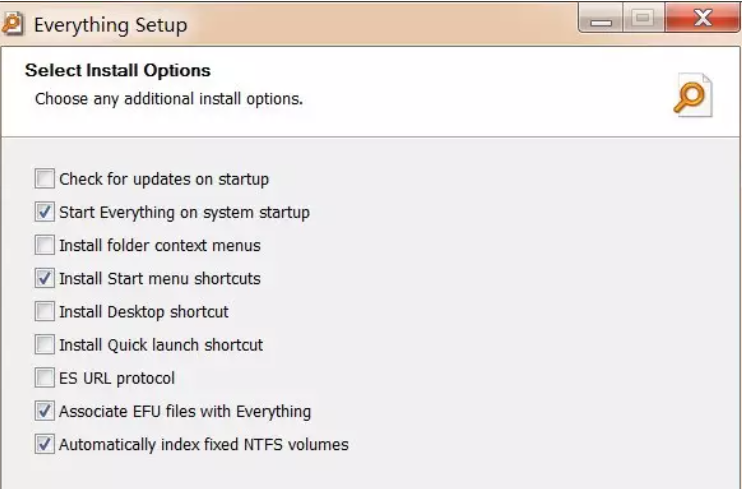Click the Check for updates on startup label text
The width and height of the screenshot is (742, 489).
164,179
